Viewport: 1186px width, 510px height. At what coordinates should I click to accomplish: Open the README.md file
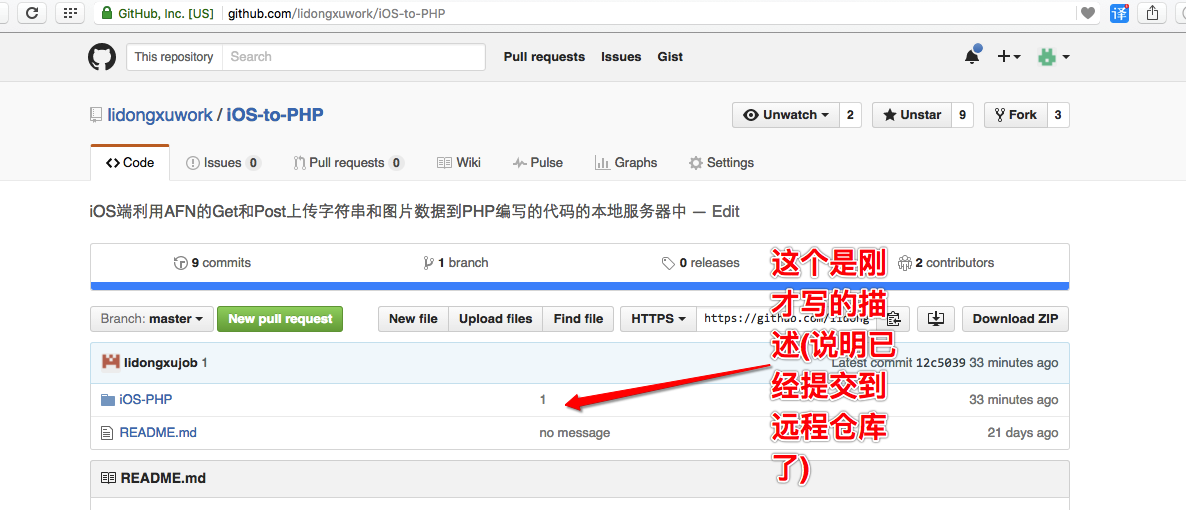pos(158,433)
